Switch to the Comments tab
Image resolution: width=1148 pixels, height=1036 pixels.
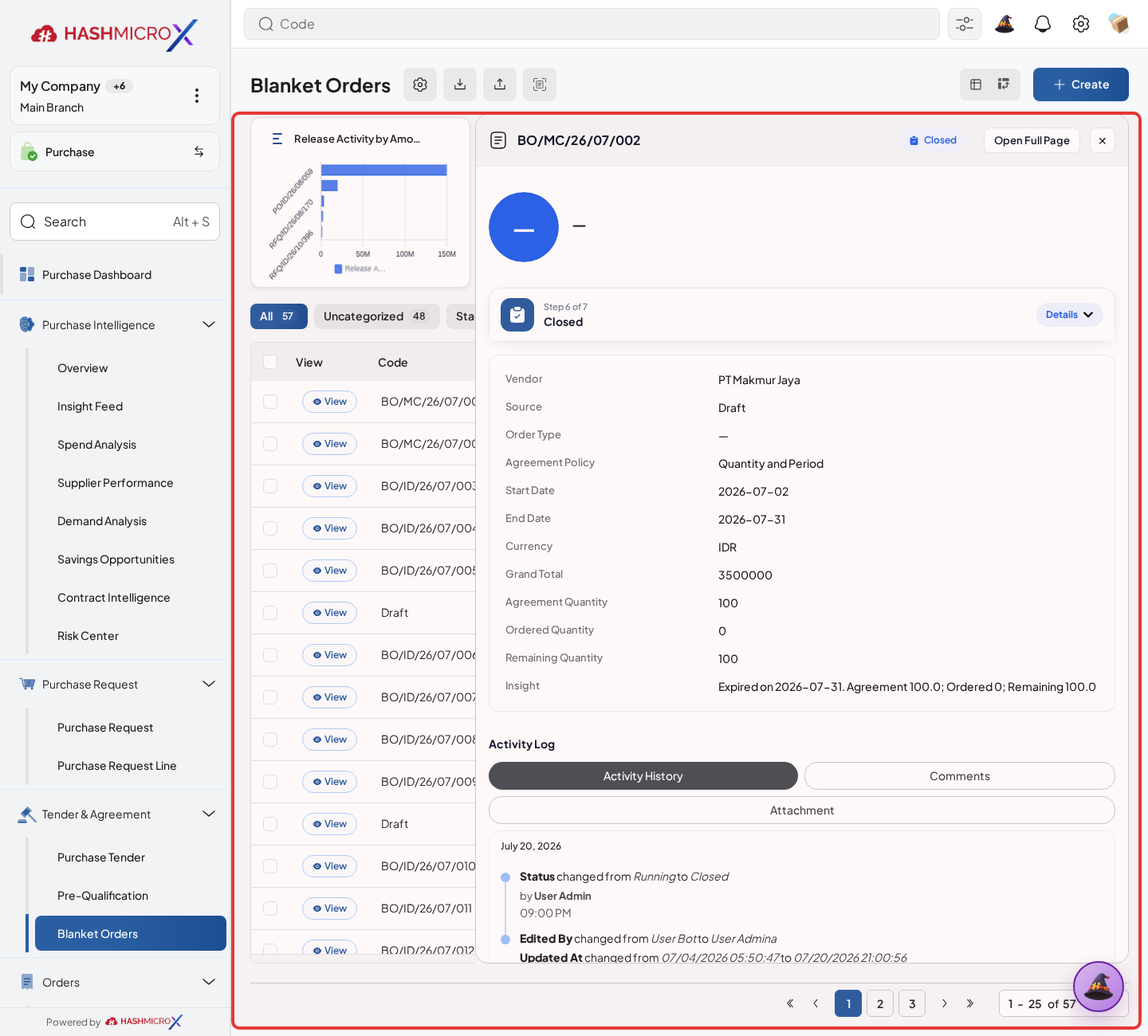click(960, 776)
